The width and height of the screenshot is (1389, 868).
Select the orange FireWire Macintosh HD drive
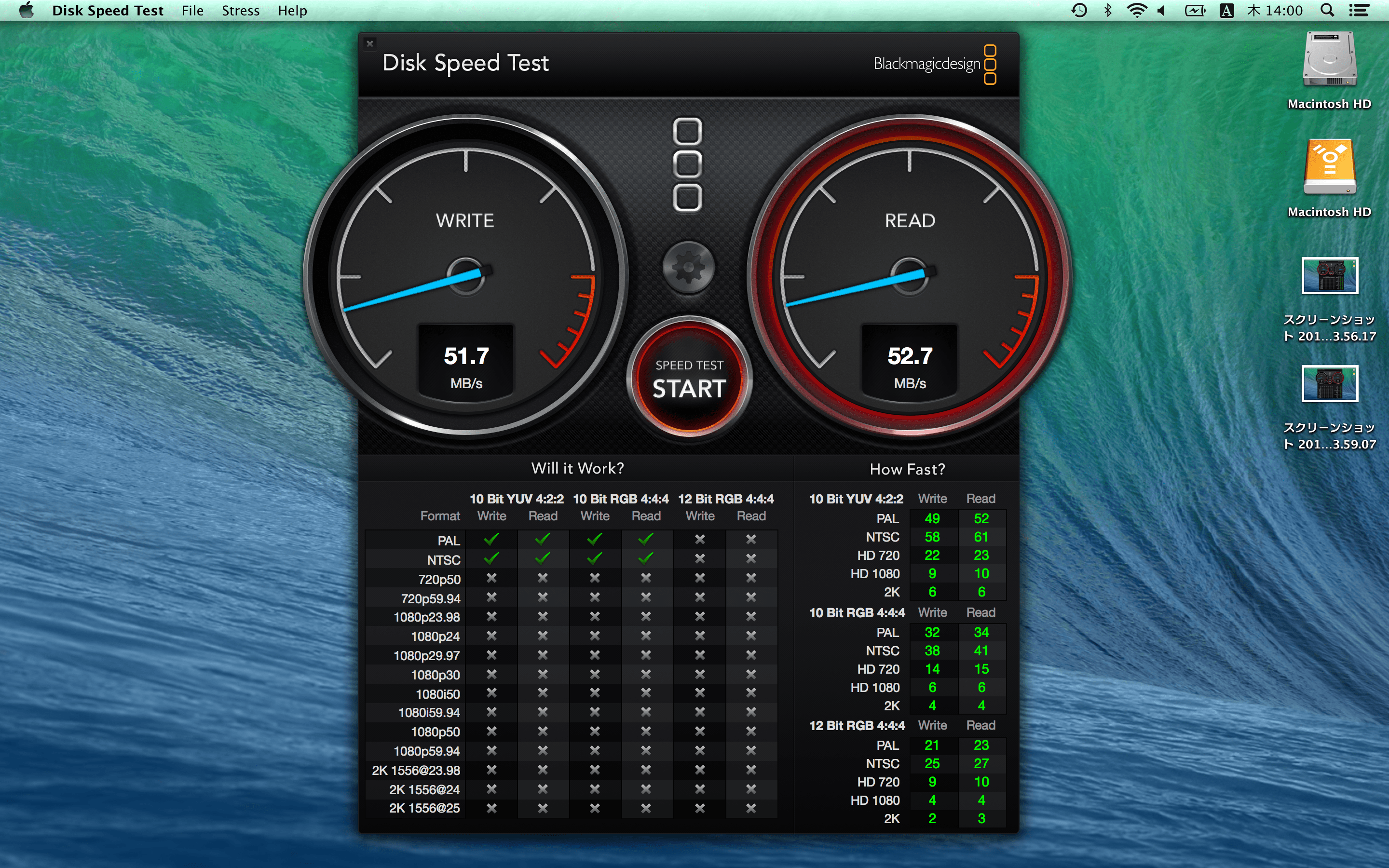[1329, 167]
